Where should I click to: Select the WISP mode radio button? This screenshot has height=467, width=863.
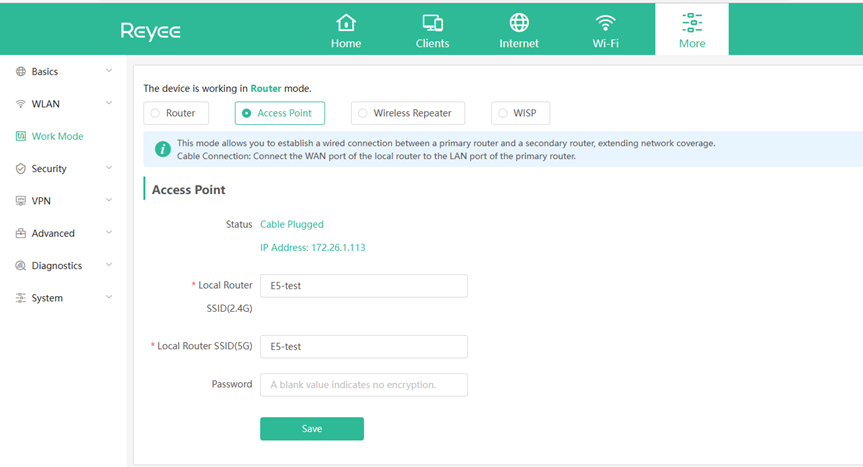(503, 113)
